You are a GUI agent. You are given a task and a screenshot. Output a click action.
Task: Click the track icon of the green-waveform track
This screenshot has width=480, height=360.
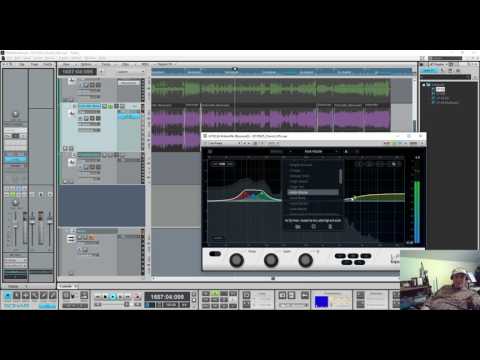[72, 81]
